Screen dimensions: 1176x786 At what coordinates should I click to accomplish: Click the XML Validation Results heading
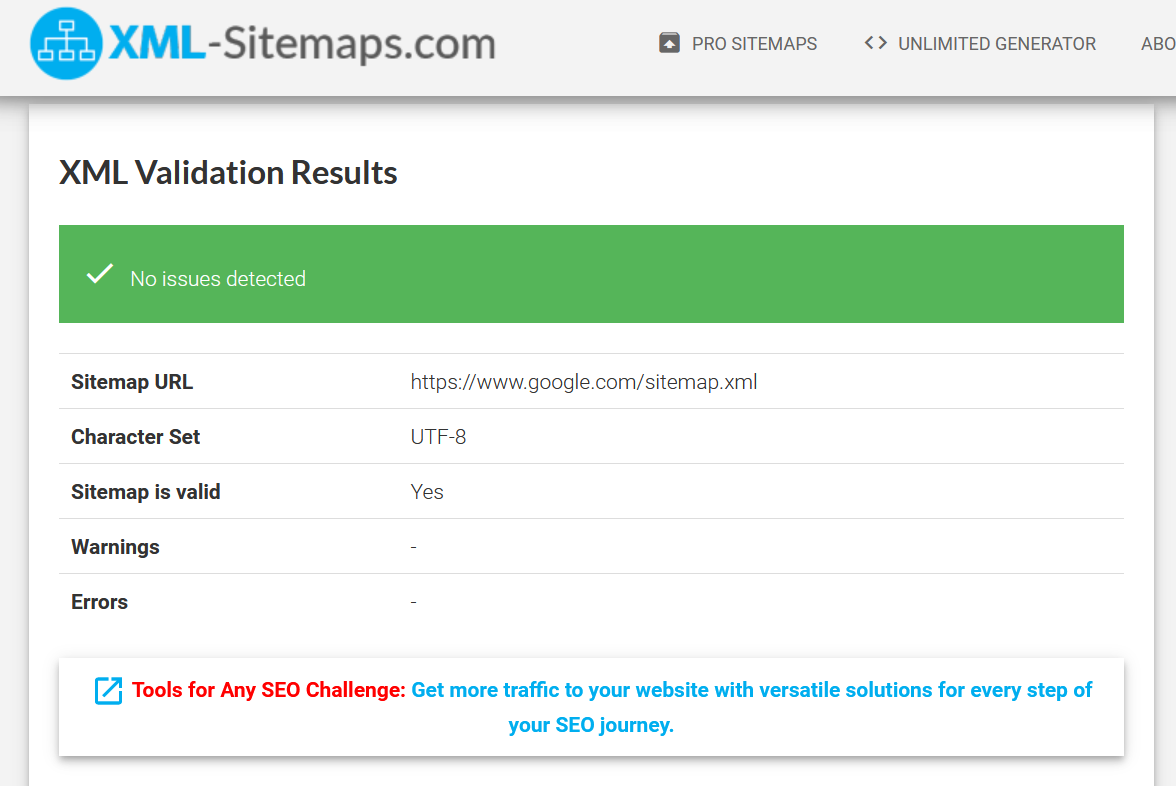pos(228,173)
